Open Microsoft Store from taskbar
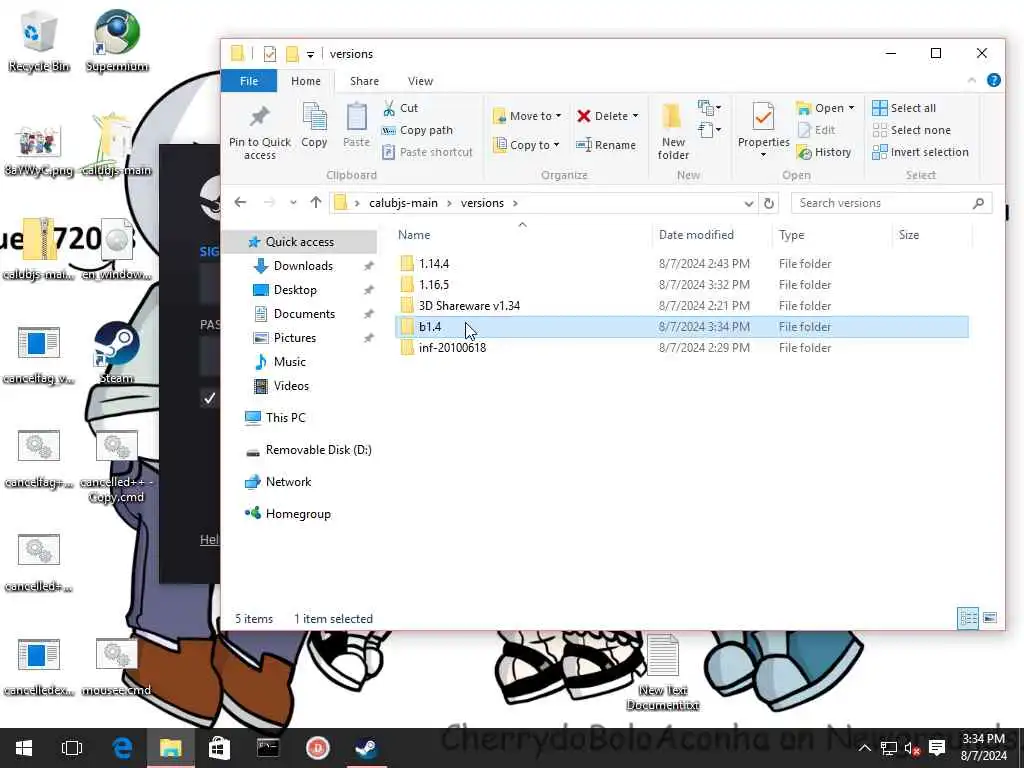Screen dimensions: 1024x768 coord(219,748)
